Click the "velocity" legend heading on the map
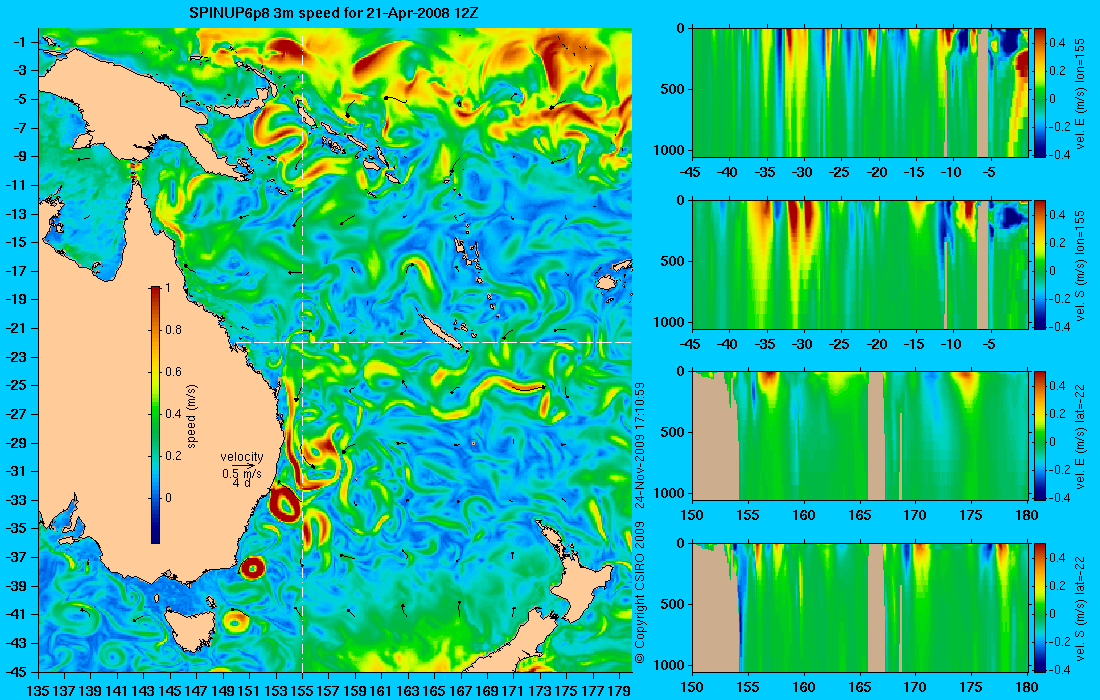The width and height of the screenshot is (1100, 700). (242, 457)
